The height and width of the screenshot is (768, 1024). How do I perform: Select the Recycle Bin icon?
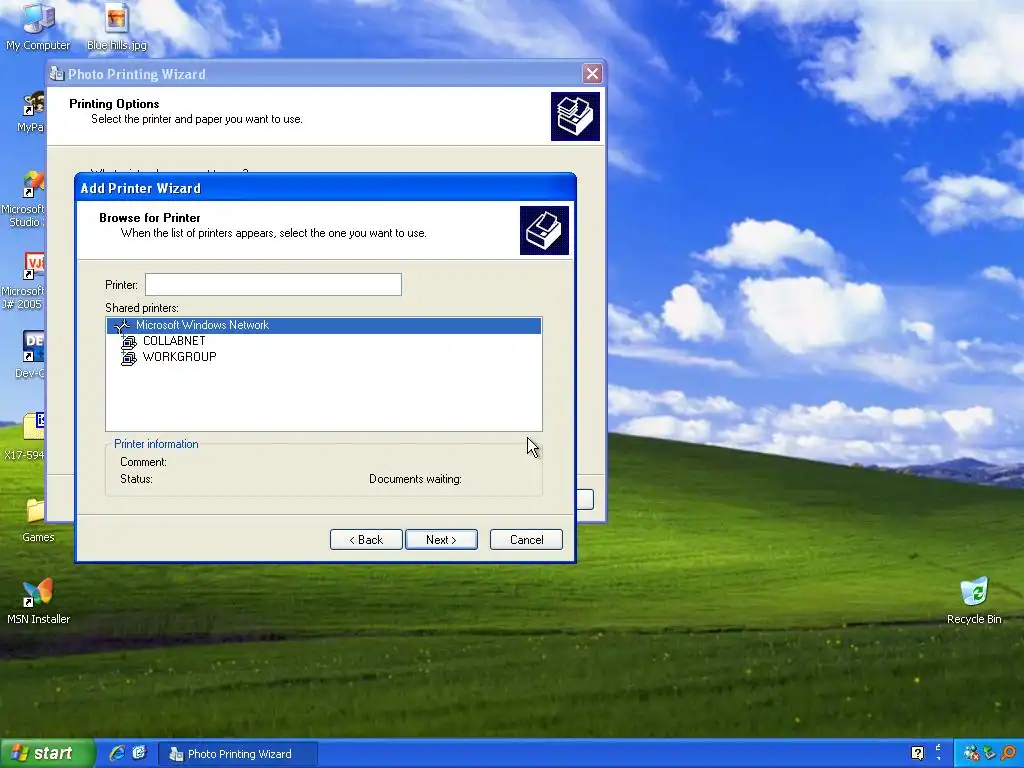pos(974,601)
